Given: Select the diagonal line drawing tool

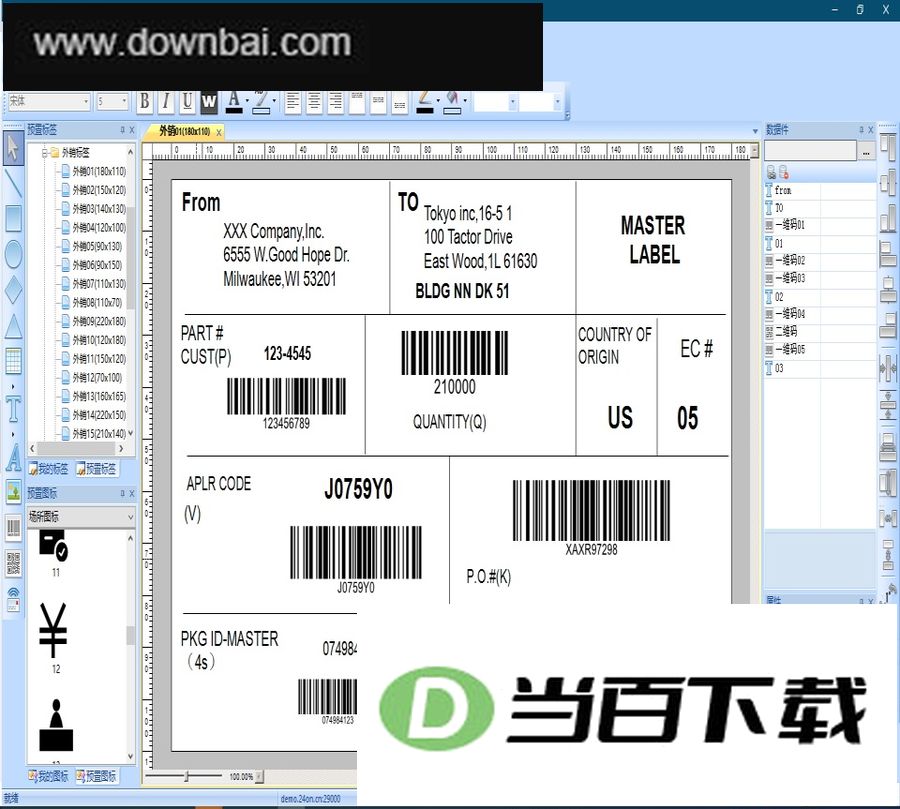Looking at the screenshot, I should click(13, 183).
